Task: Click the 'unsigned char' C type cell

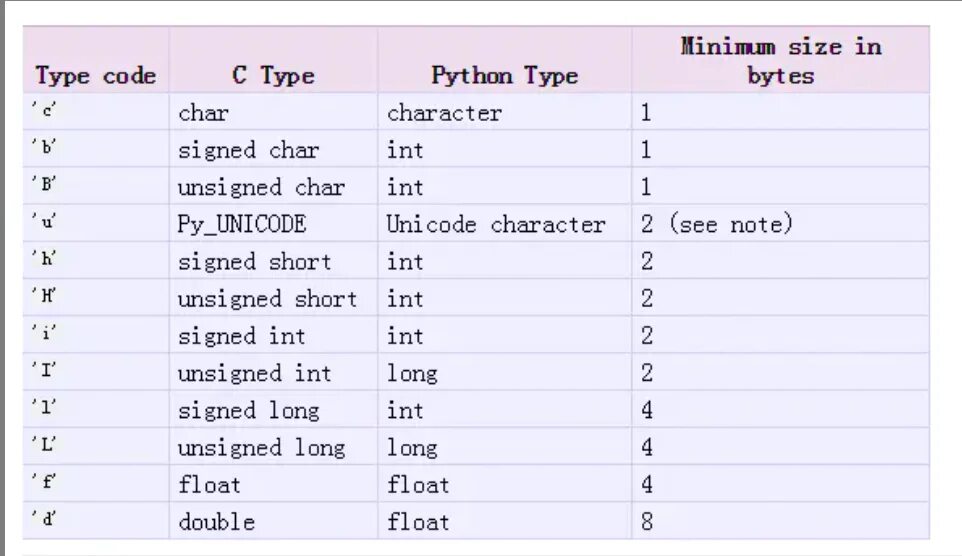Action: click(x=274, y=187)
